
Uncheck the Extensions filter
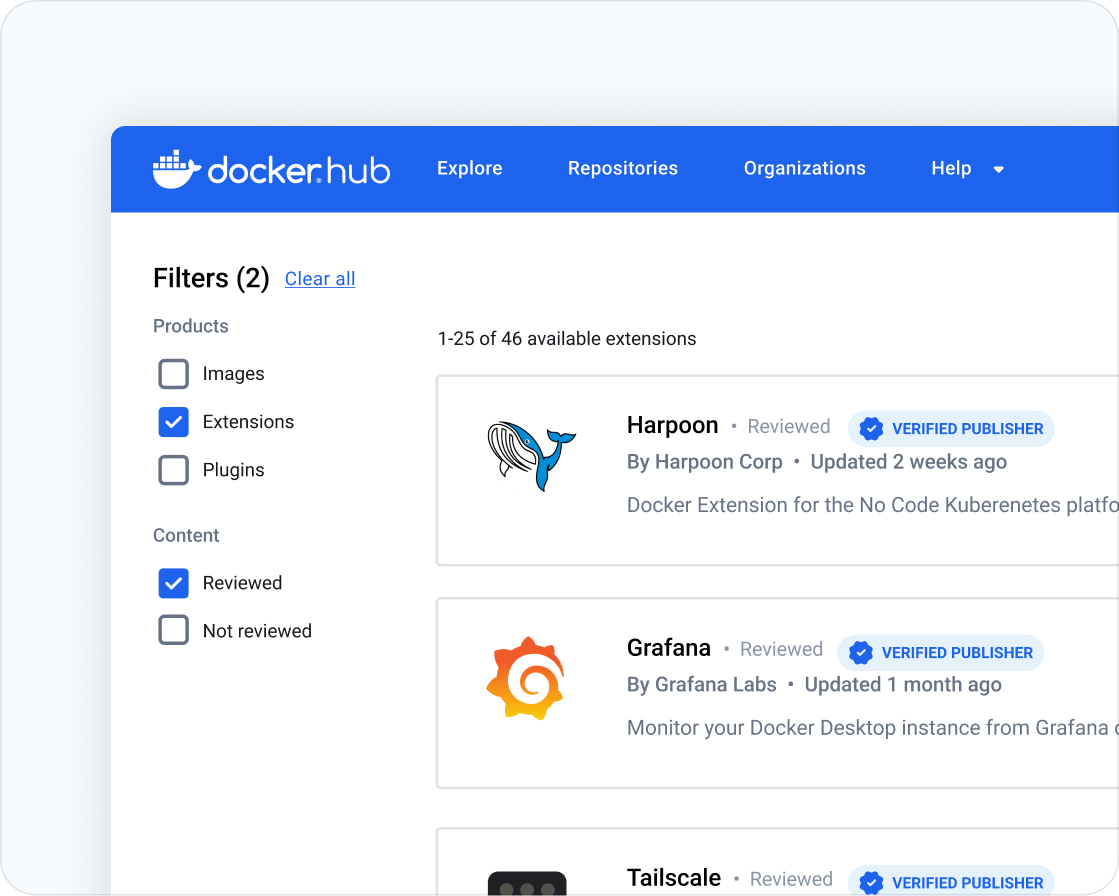click(173, 421)
